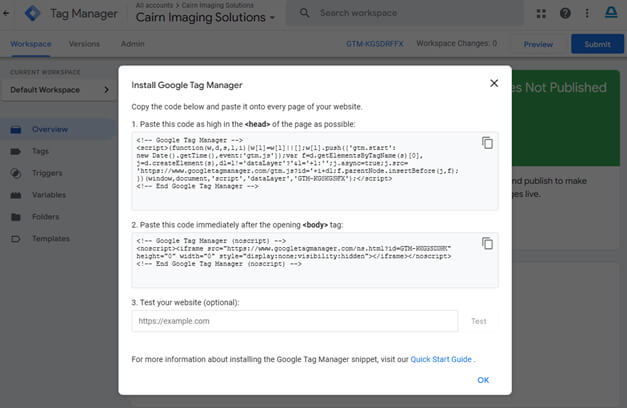This screenshot has width=627, height=408.
Task: Click the Templates sidebar icon
Action: 16,239
